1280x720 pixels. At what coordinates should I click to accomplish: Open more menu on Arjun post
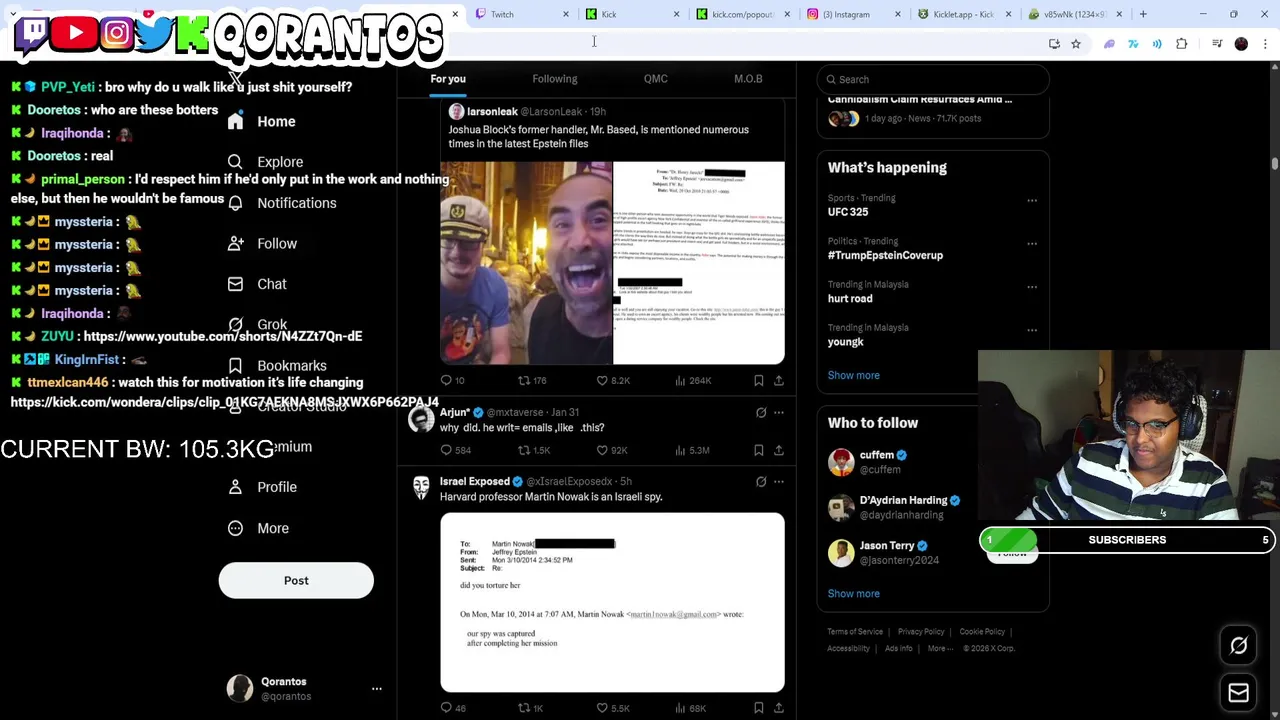(779, 412)
